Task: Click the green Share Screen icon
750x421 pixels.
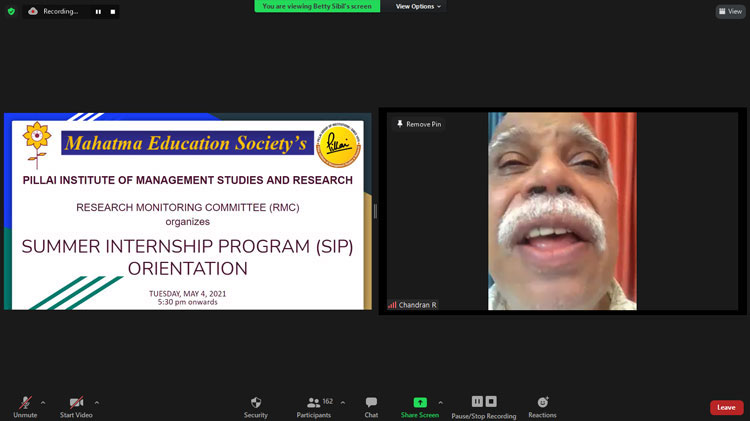Action: point(420,402)
